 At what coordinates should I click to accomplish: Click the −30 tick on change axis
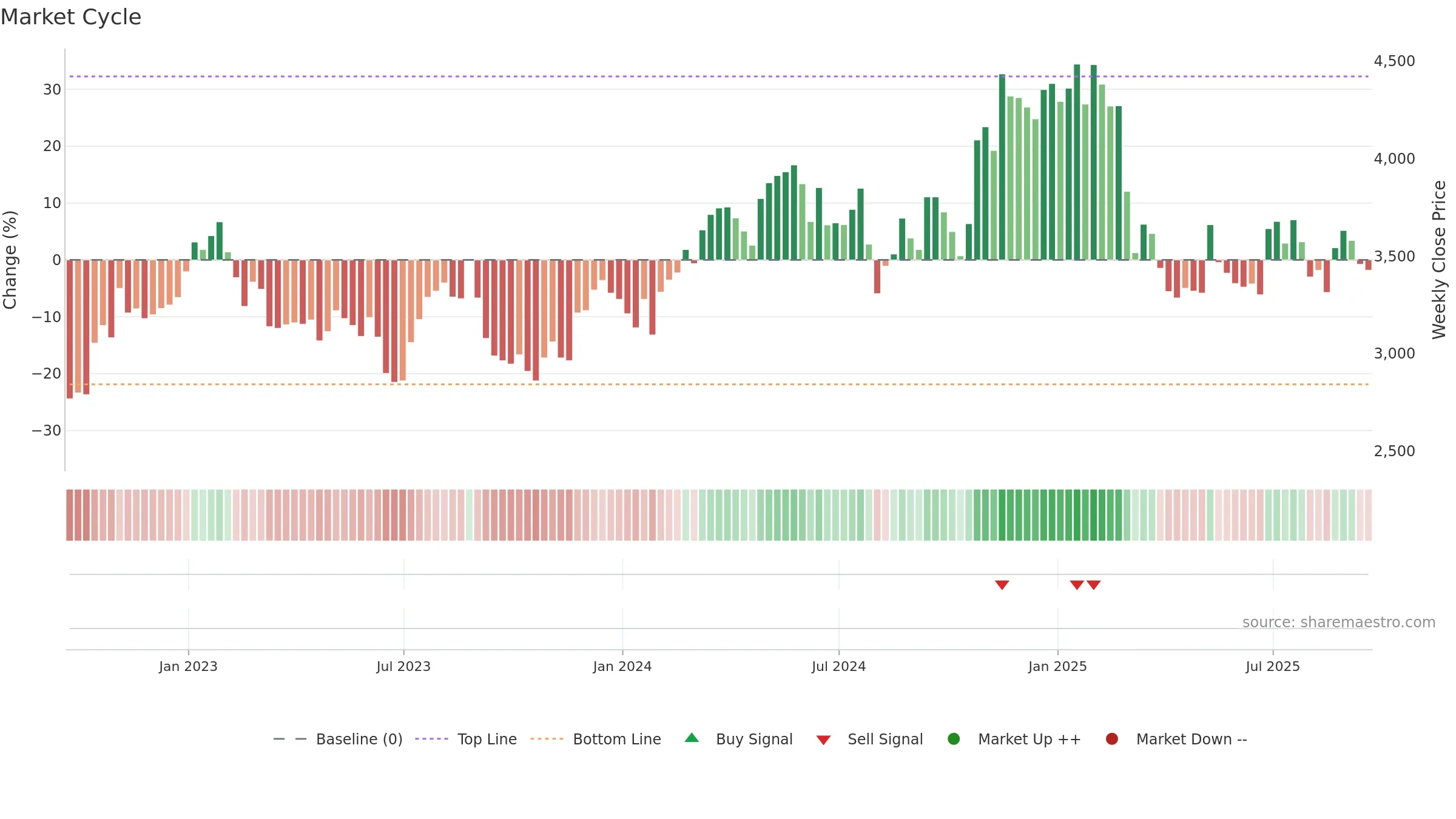47,430
